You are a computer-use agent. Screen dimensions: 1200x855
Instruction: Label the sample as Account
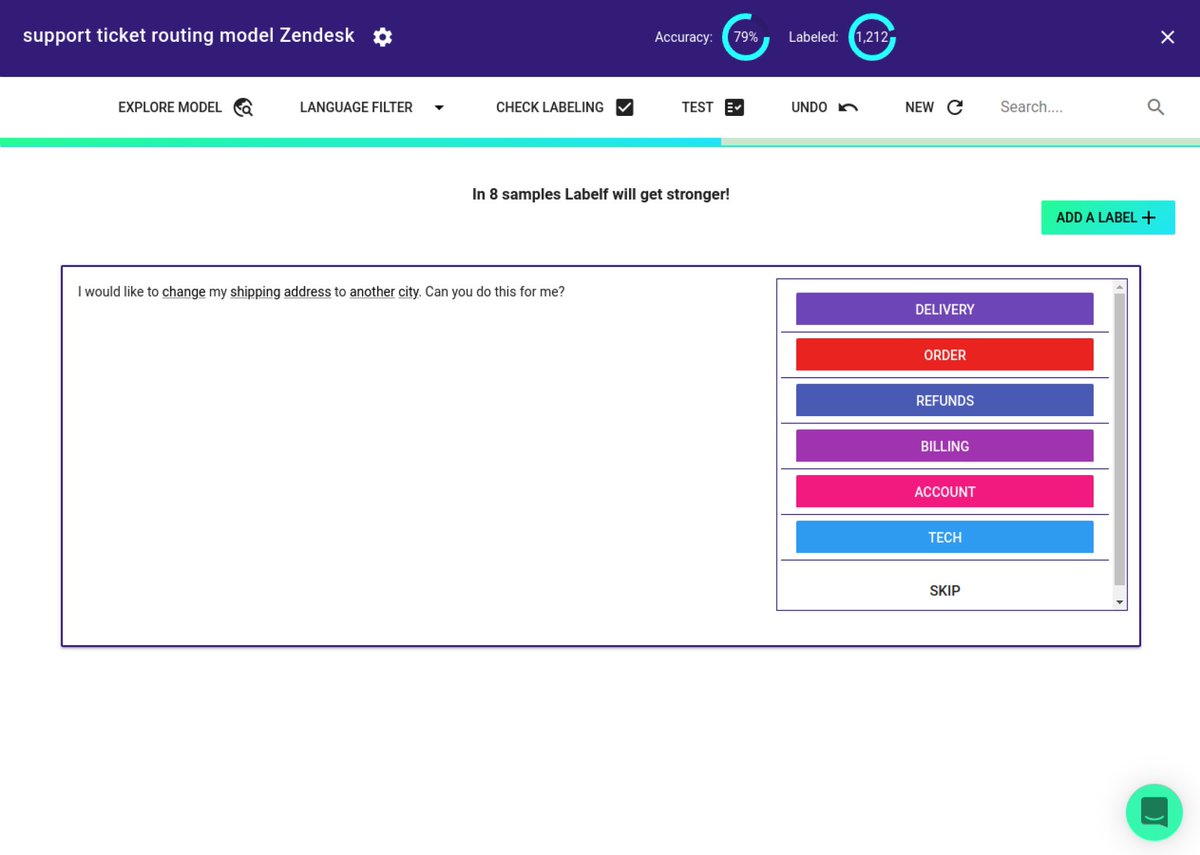click(x=945, y=491)
